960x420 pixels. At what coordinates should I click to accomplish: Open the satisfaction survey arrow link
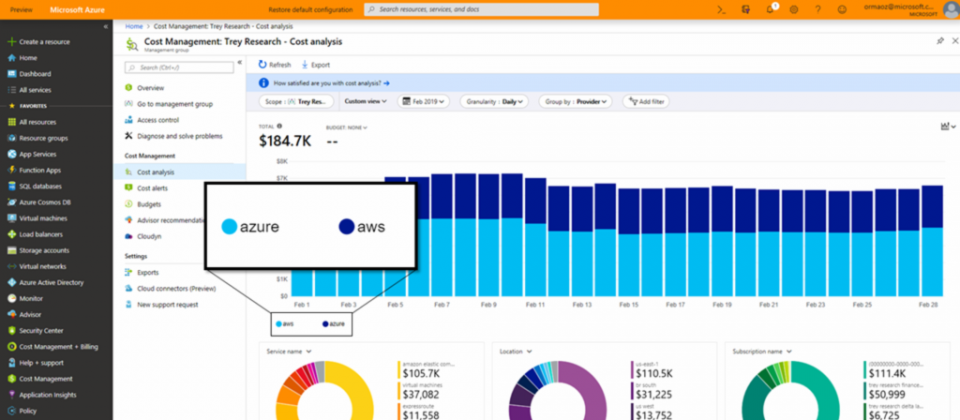coord(386,83)
